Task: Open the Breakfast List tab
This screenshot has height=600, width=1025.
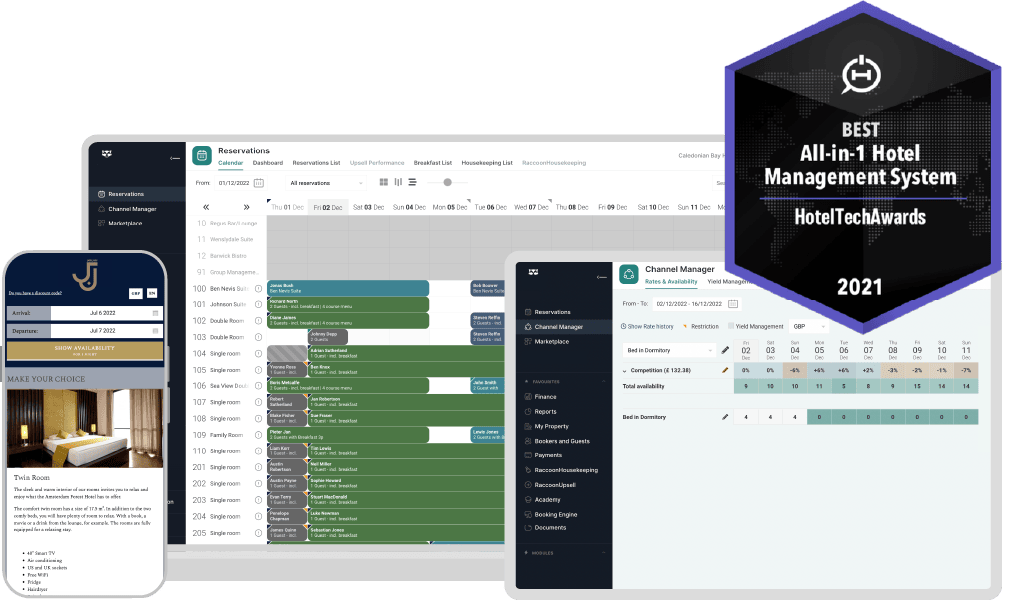Action: point(433,163)
